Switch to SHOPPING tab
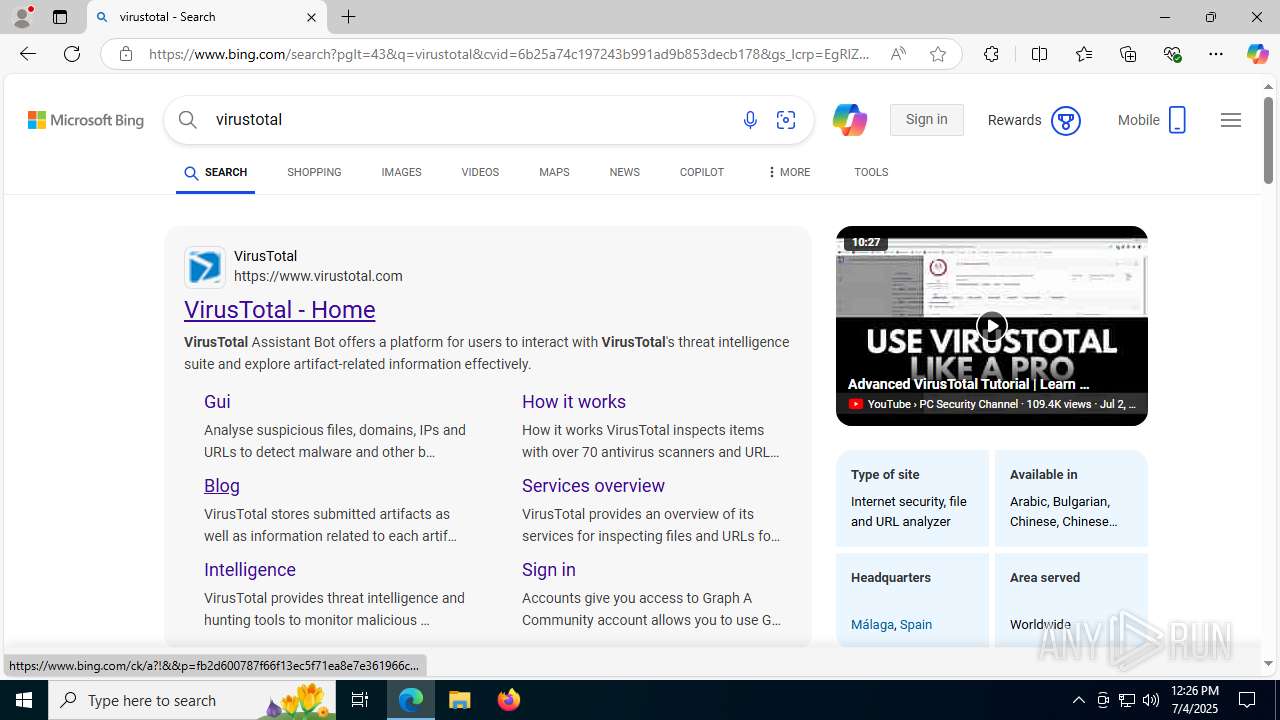1280x720 pixels. (314, 173)
